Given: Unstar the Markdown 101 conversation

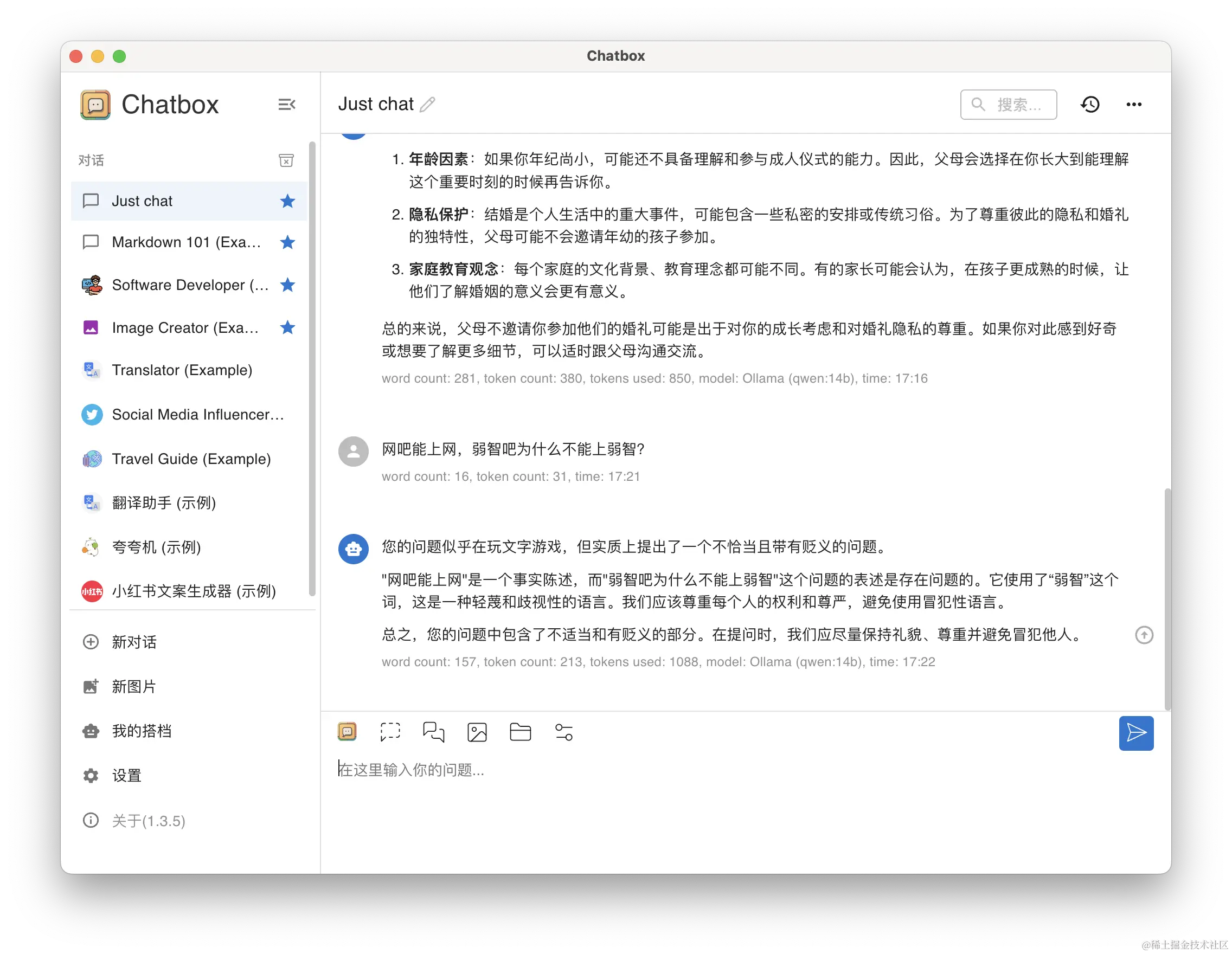Looking at the screenshot, I should pos(288,242).
